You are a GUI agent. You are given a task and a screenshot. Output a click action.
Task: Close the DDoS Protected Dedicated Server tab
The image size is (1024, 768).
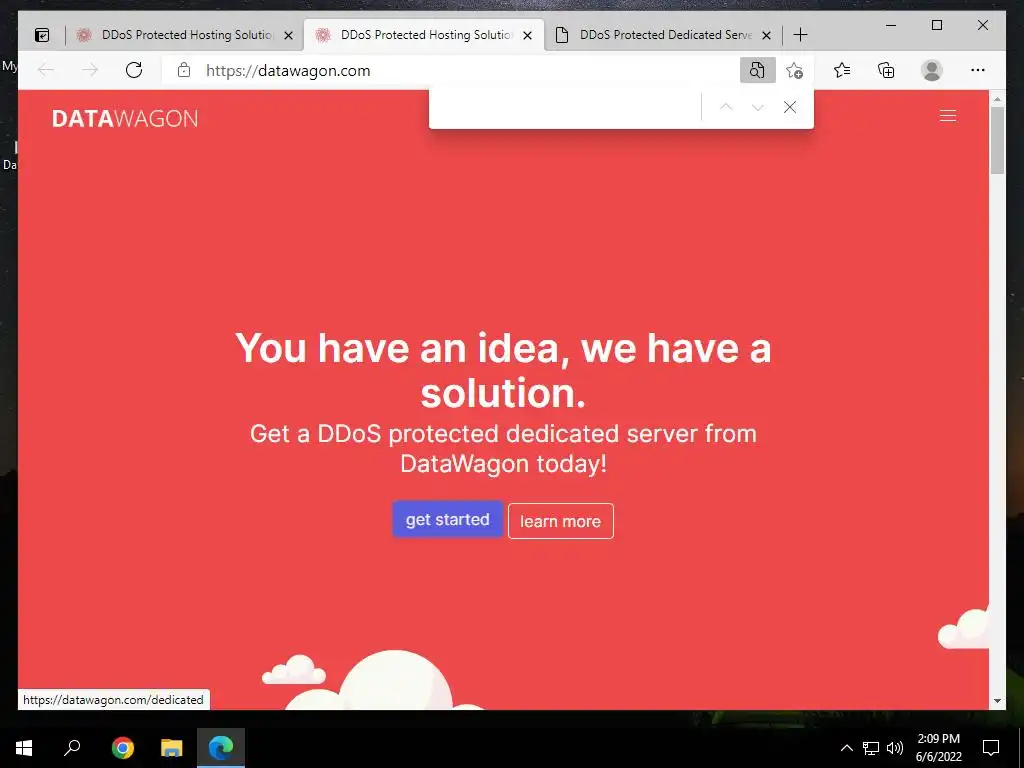click(x=767, y=35)
